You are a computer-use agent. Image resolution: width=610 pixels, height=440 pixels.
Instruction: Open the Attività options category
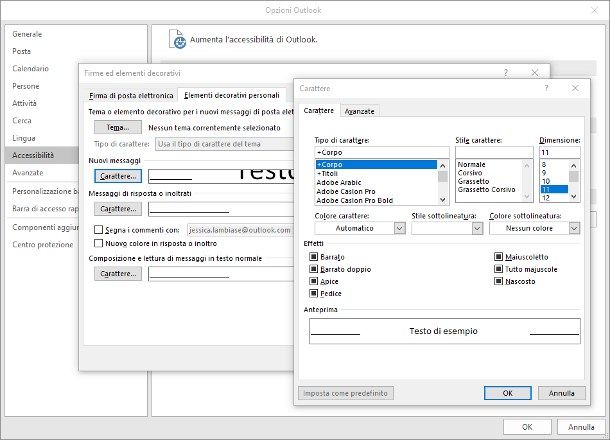(x=24, y=103)
